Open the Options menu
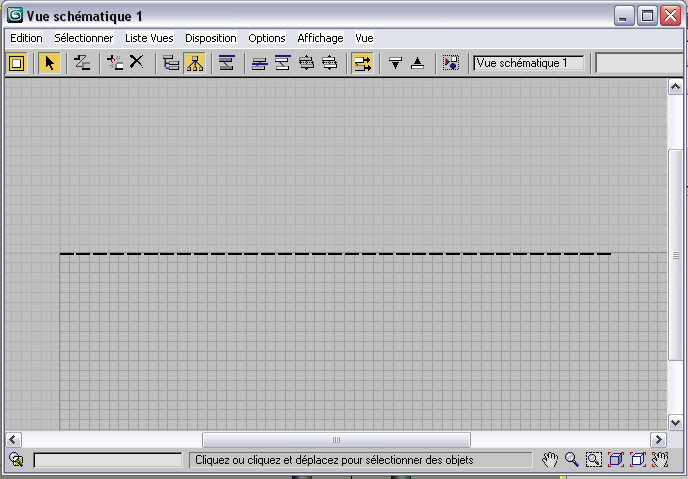Screen dimensions: 688x479 (x=267, y=38)
